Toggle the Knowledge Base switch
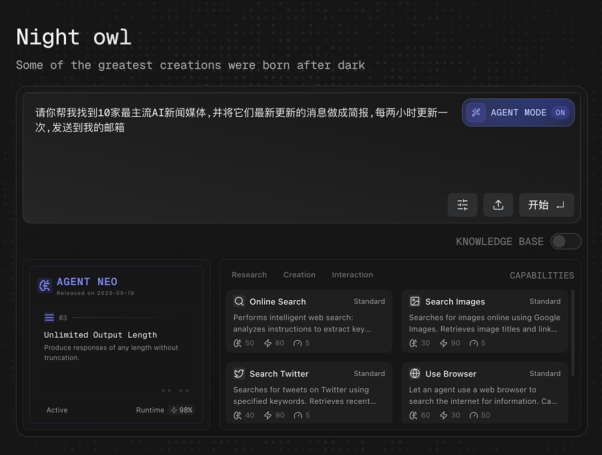602x455 pixels. coord(565,241)
